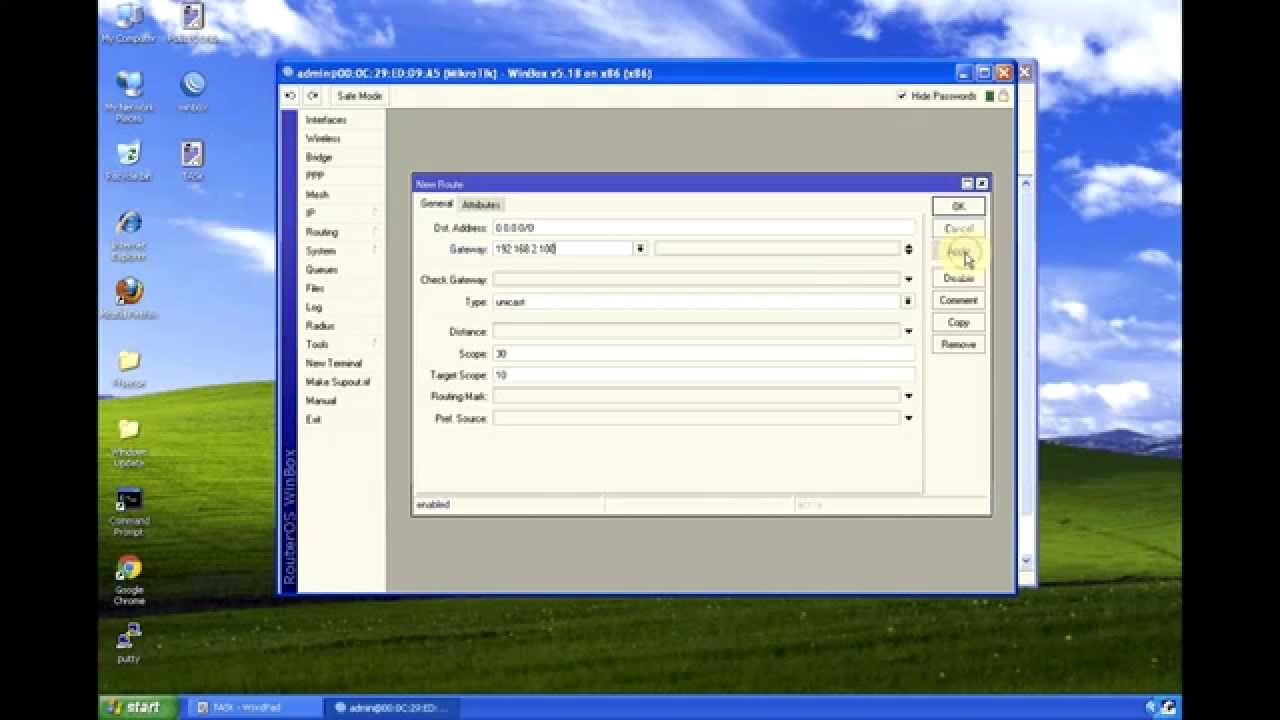1280x720 pixels.
Task: Open My Computer desktop icon
Action: [x=128, y=23]
